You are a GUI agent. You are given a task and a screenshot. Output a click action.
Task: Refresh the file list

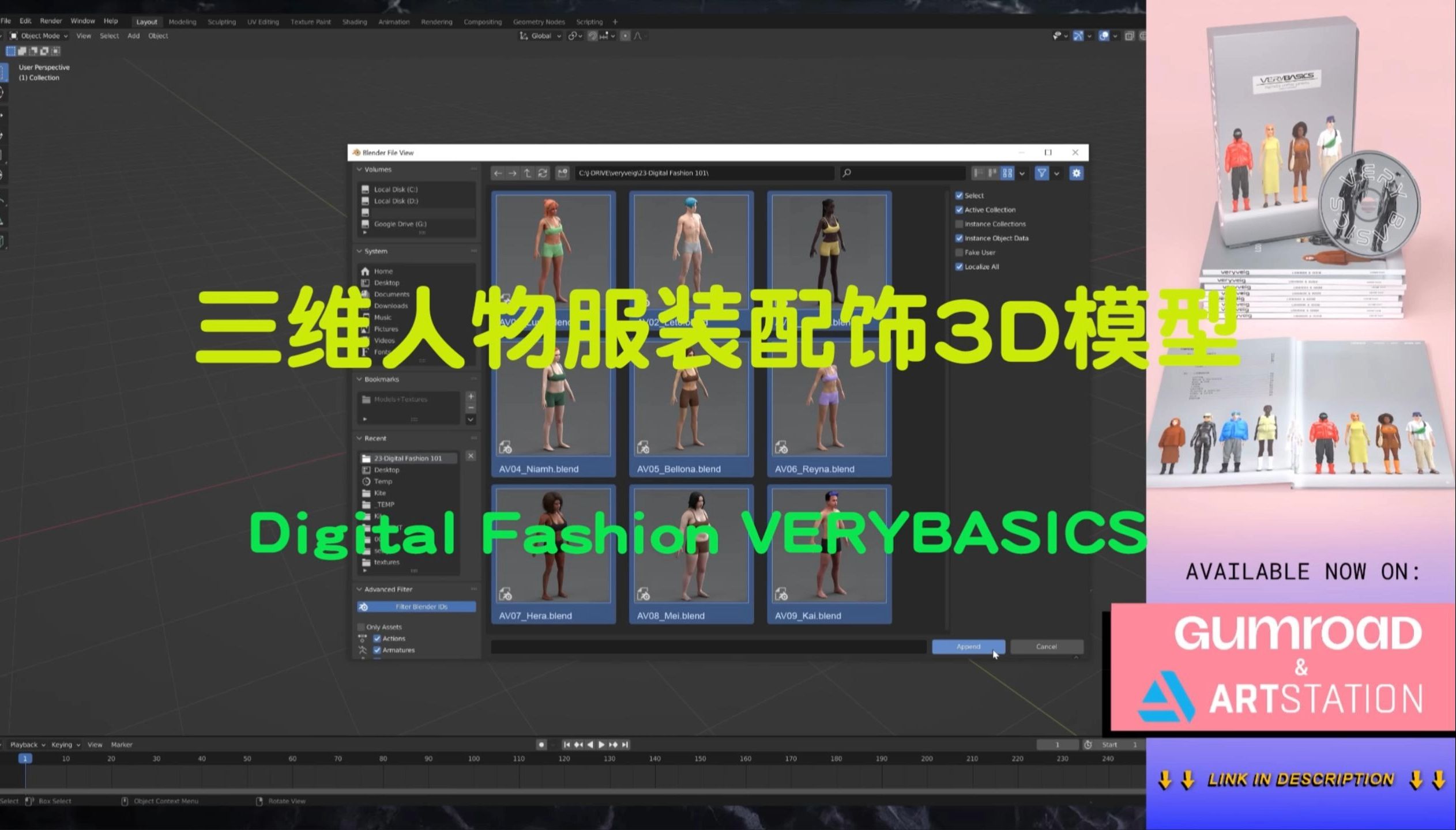pyautogui.click(x=543, y=173)
